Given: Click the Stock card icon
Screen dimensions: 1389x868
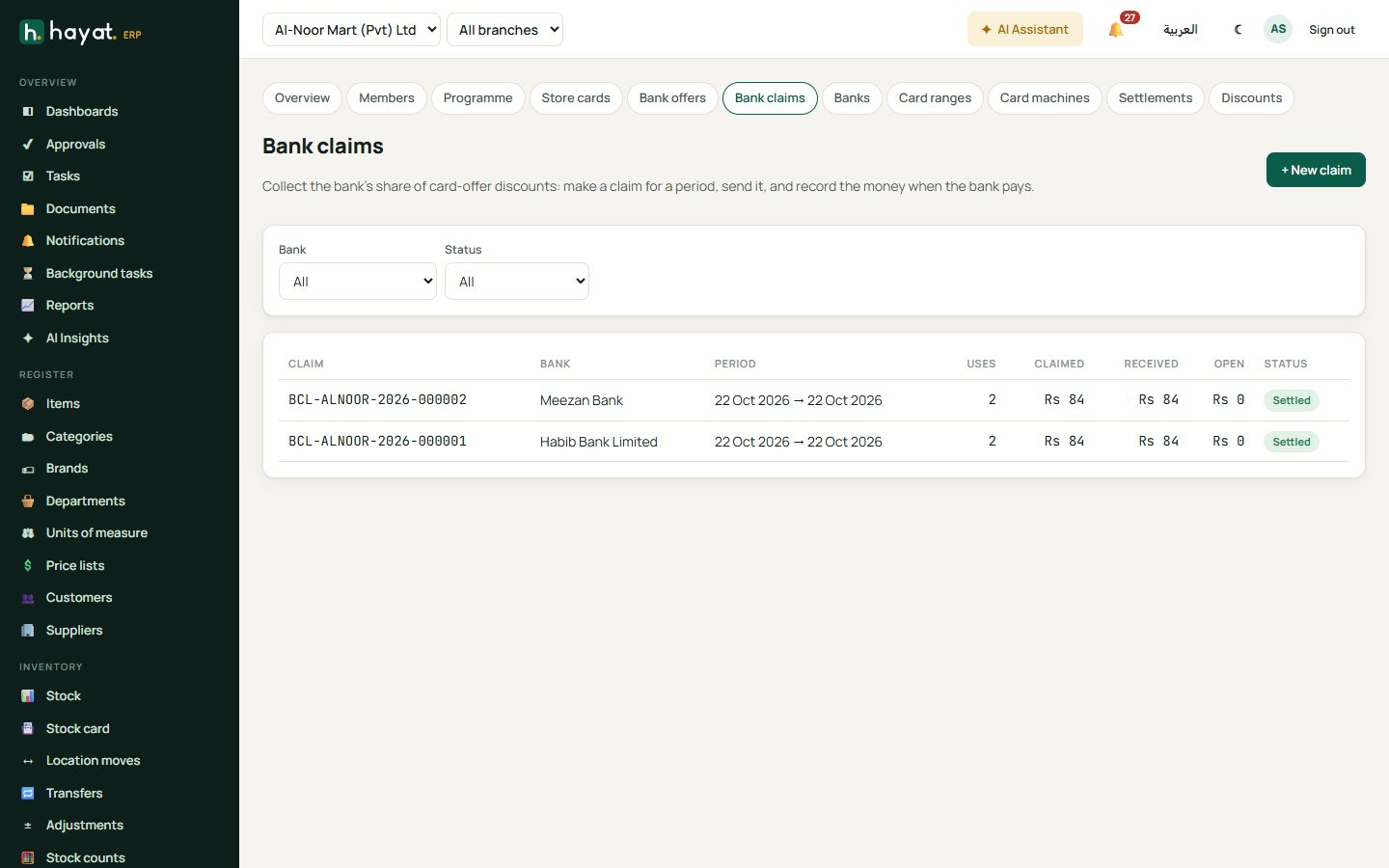Looking at the screenshot, I should (28, 729).
